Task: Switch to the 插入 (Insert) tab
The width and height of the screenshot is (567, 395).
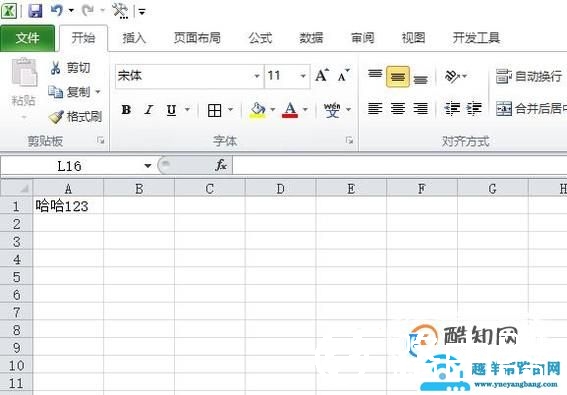Action: [x=134, y=38]
